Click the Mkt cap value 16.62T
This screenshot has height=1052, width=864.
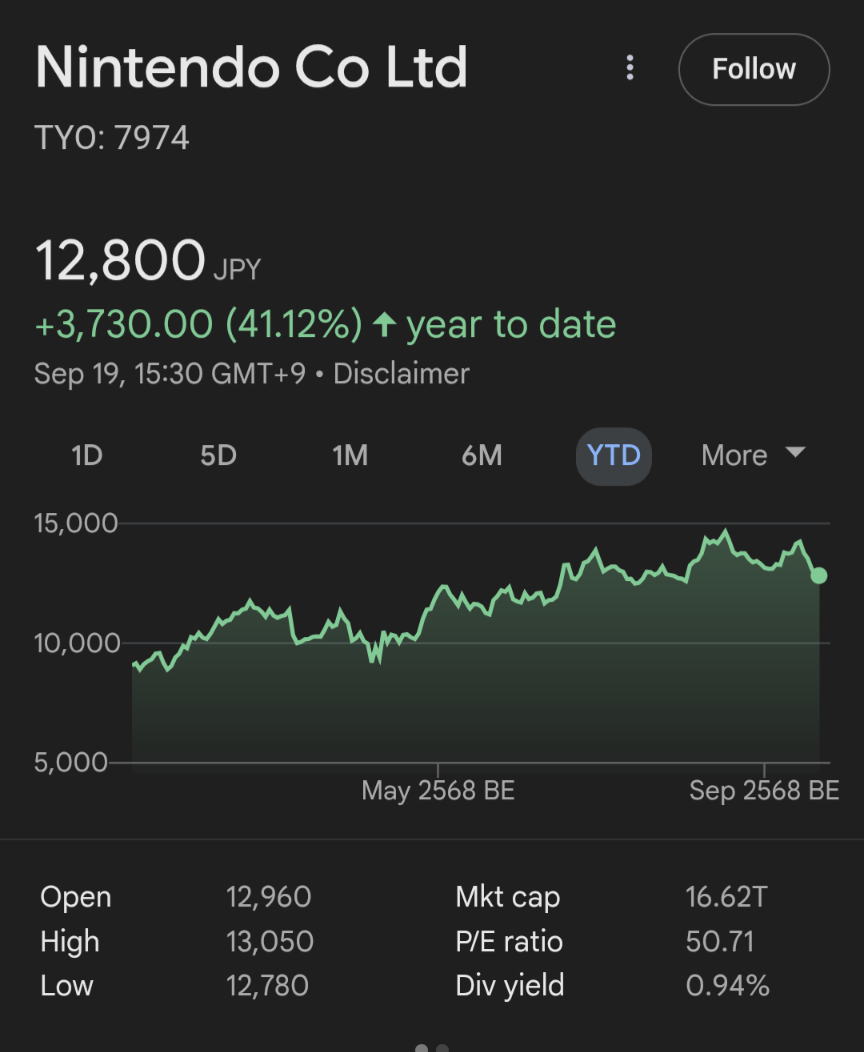point(726,897)
